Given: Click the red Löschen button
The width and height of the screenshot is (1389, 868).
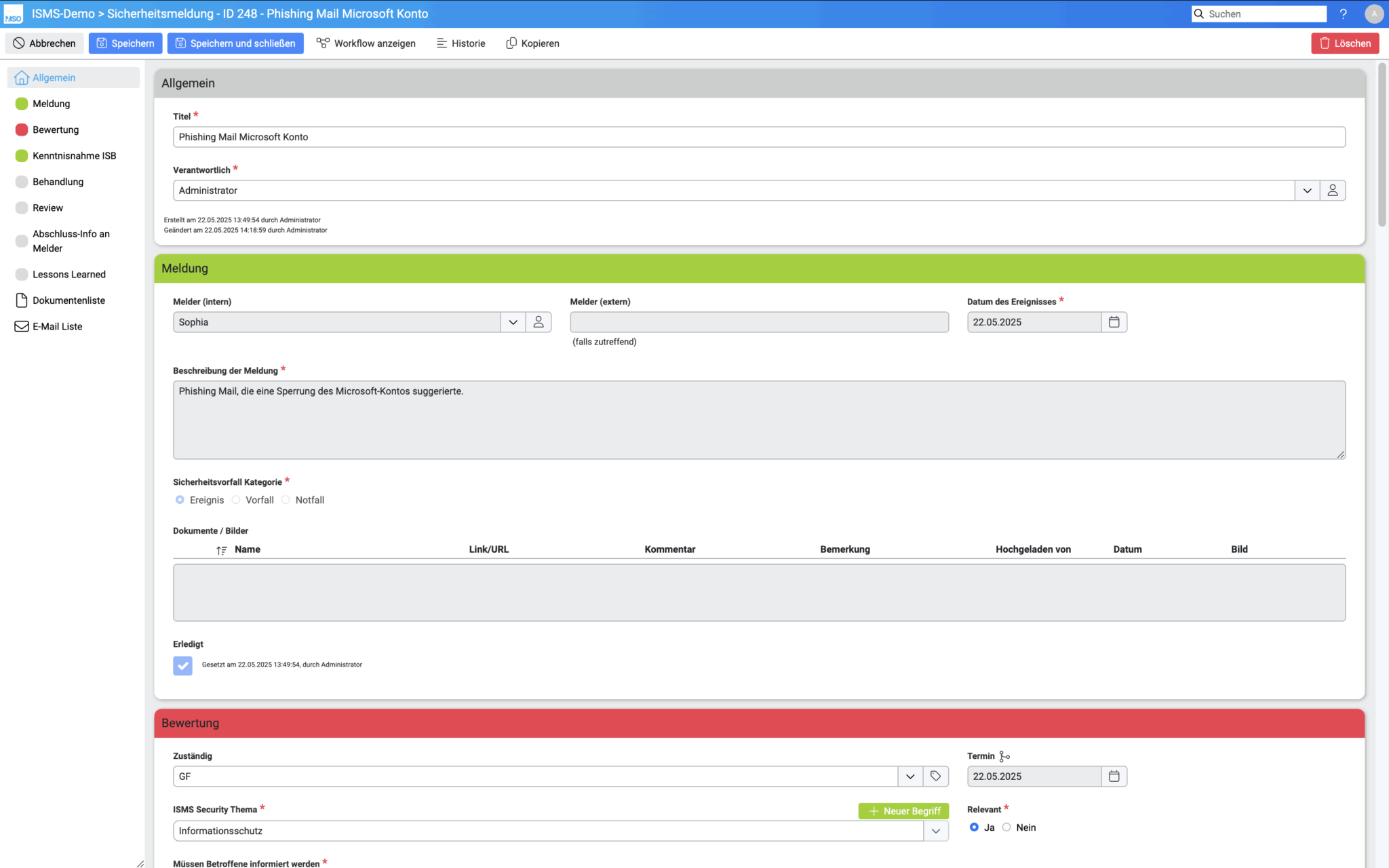Looking at the screenshot, I should [1345, 43].
